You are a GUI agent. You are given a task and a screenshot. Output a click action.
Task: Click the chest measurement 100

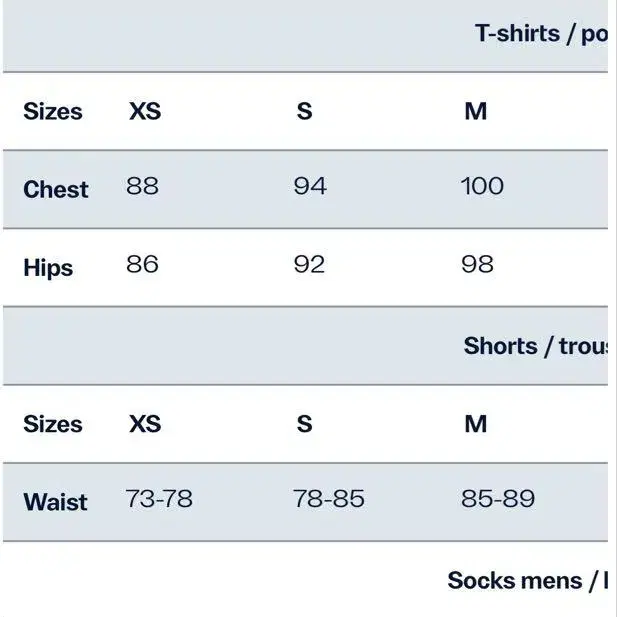click(x=482, y=186)
